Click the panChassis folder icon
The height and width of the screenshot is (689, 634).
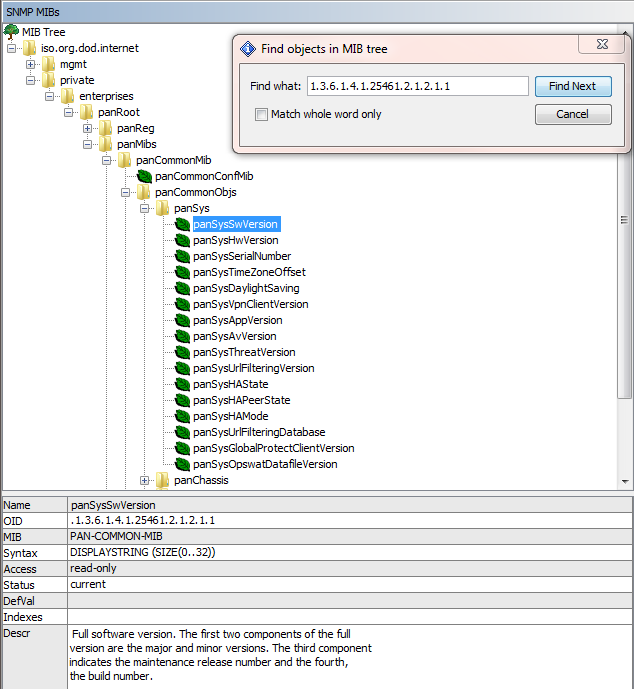[163, 480]
